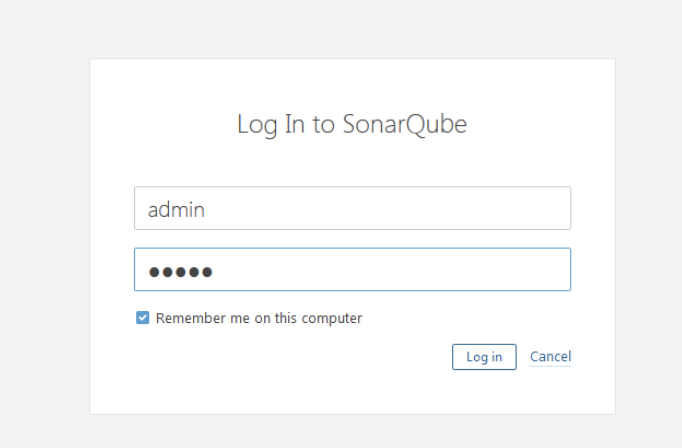The height and width of the screenshot is (448, 682).
Task: Focus the username field containing admin
Action: coord(352,208)
